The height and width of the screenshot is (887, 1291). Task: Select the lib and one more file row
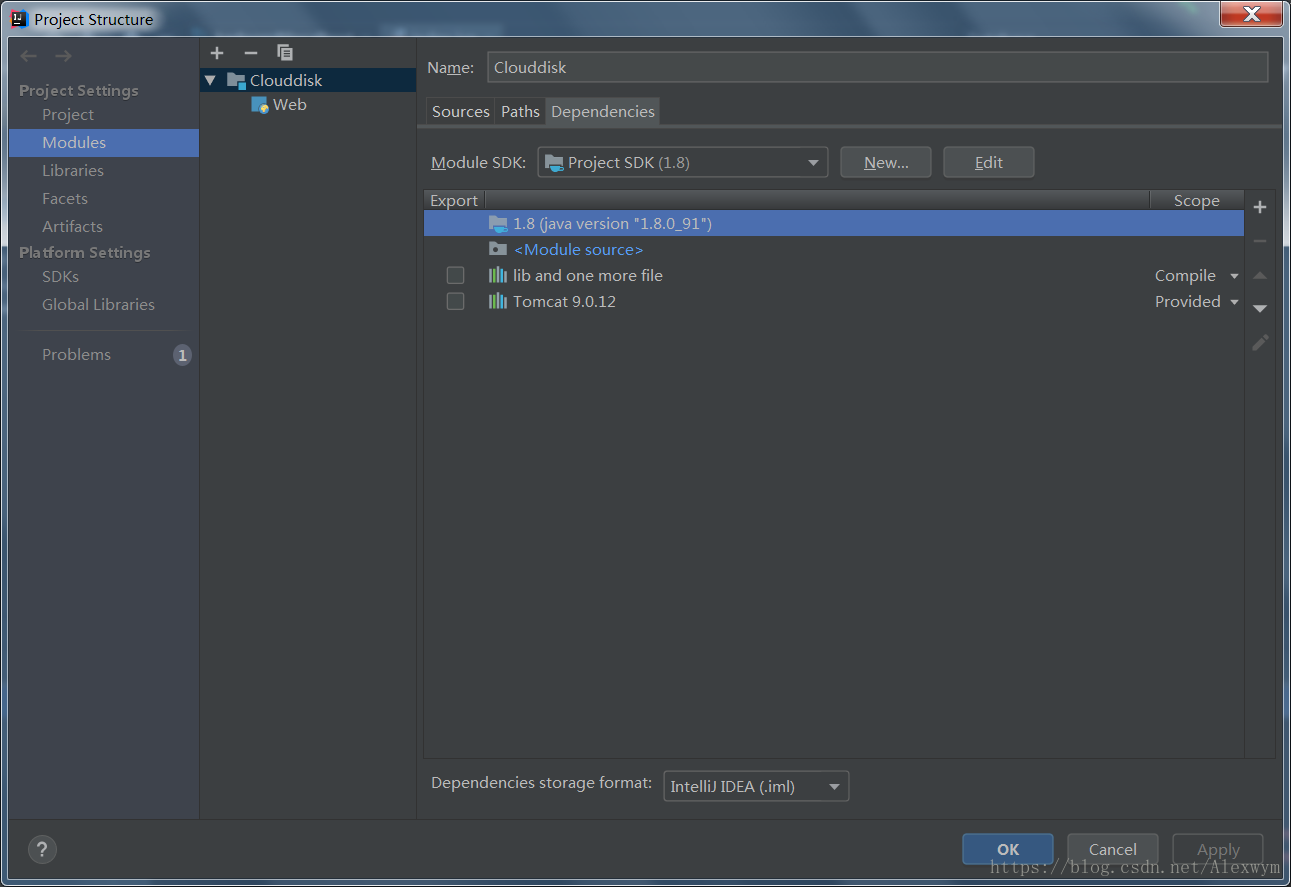click(834, 275)
